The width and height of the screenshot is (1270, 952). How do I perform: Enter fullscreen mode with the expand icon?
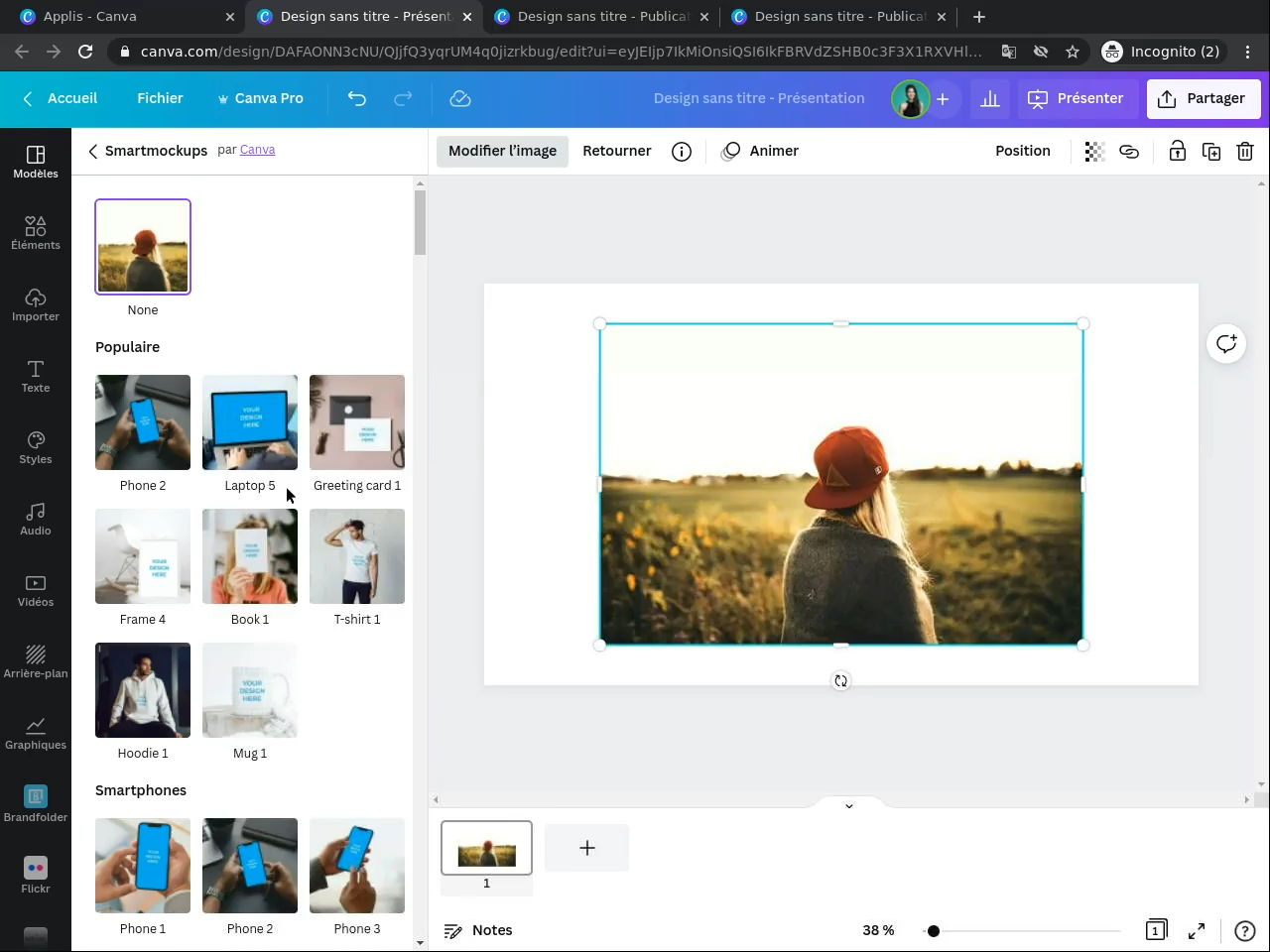pos(1197,930)
